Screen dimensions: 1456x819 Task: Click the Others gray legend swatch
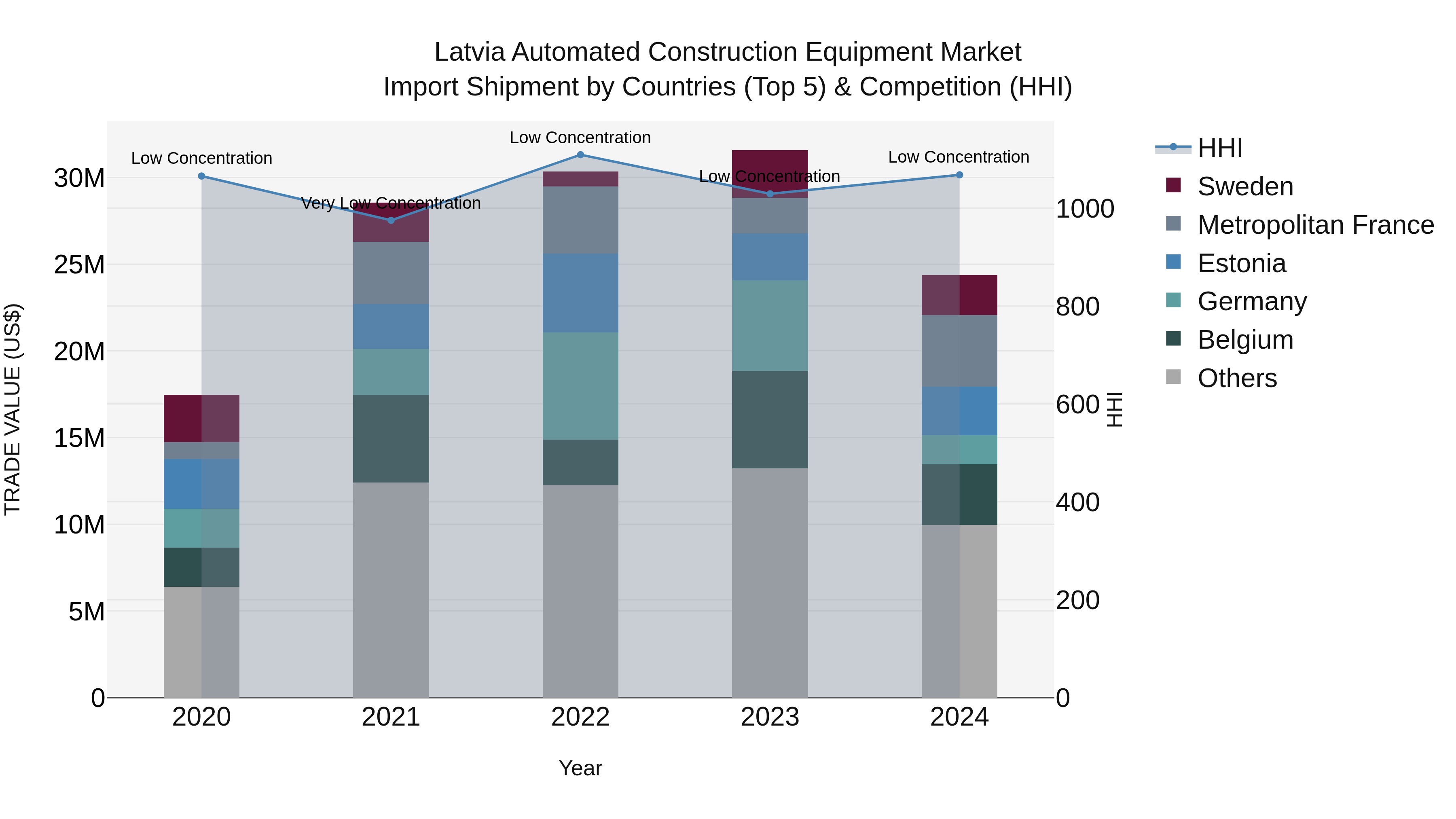[1173, 377]
